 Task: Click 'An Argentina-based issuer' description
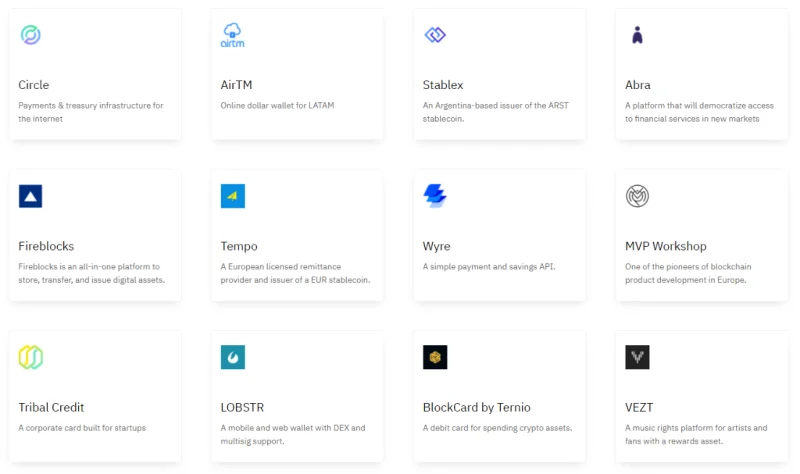(495, 112)
